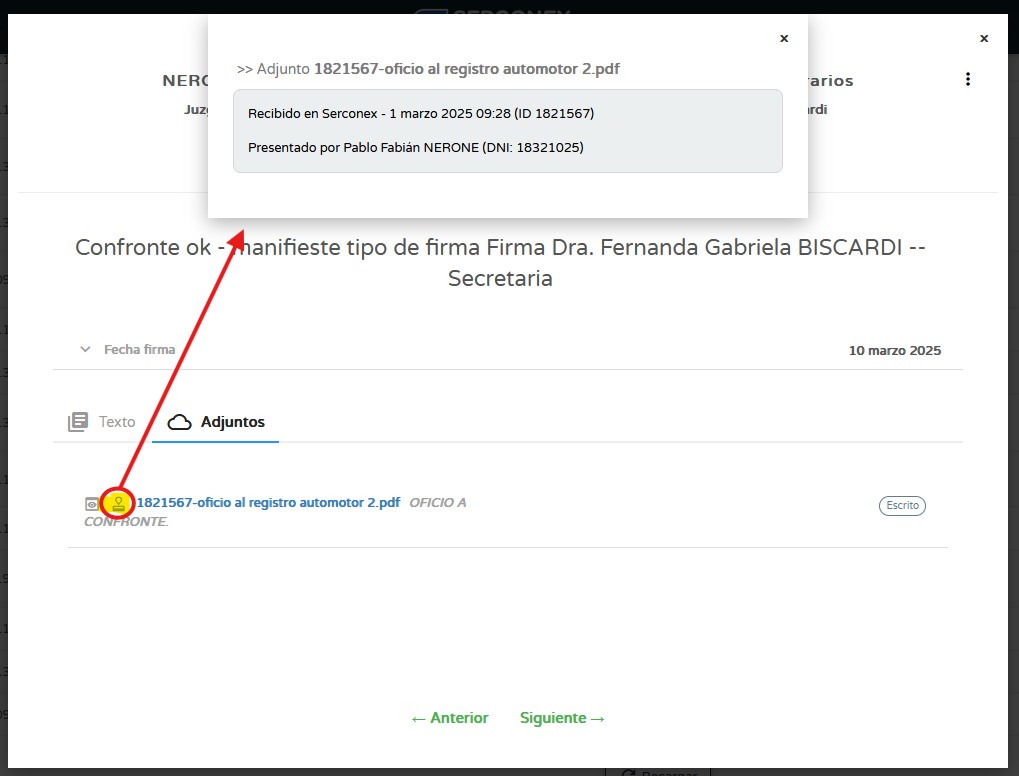Click the 10 marzo 2025 signature date
Screen dimensions: 1019x776
[x=894, y=351]
